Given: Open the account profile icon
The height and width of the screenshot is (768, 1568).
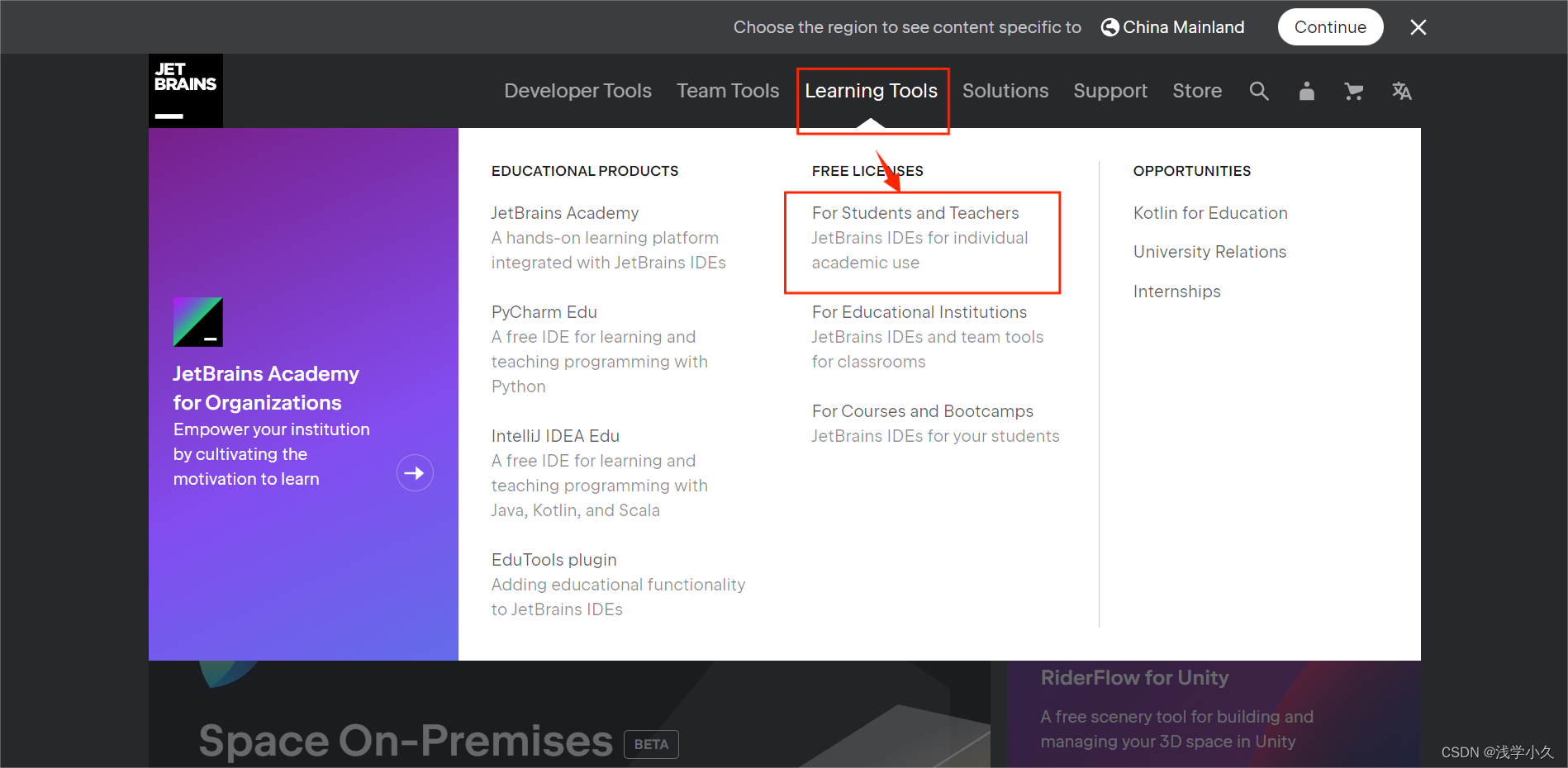Looking at the screenshot, I should [x=1306, y=91].
